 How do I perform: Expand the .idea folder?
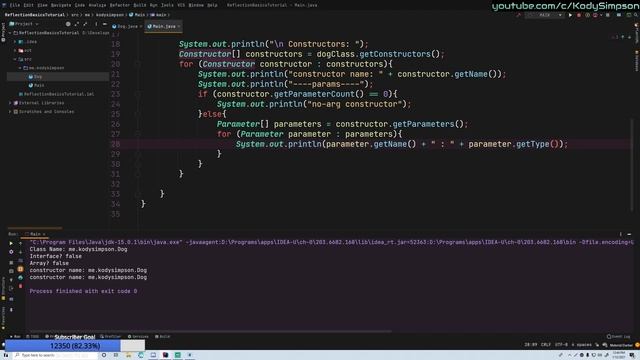[15, 42]
